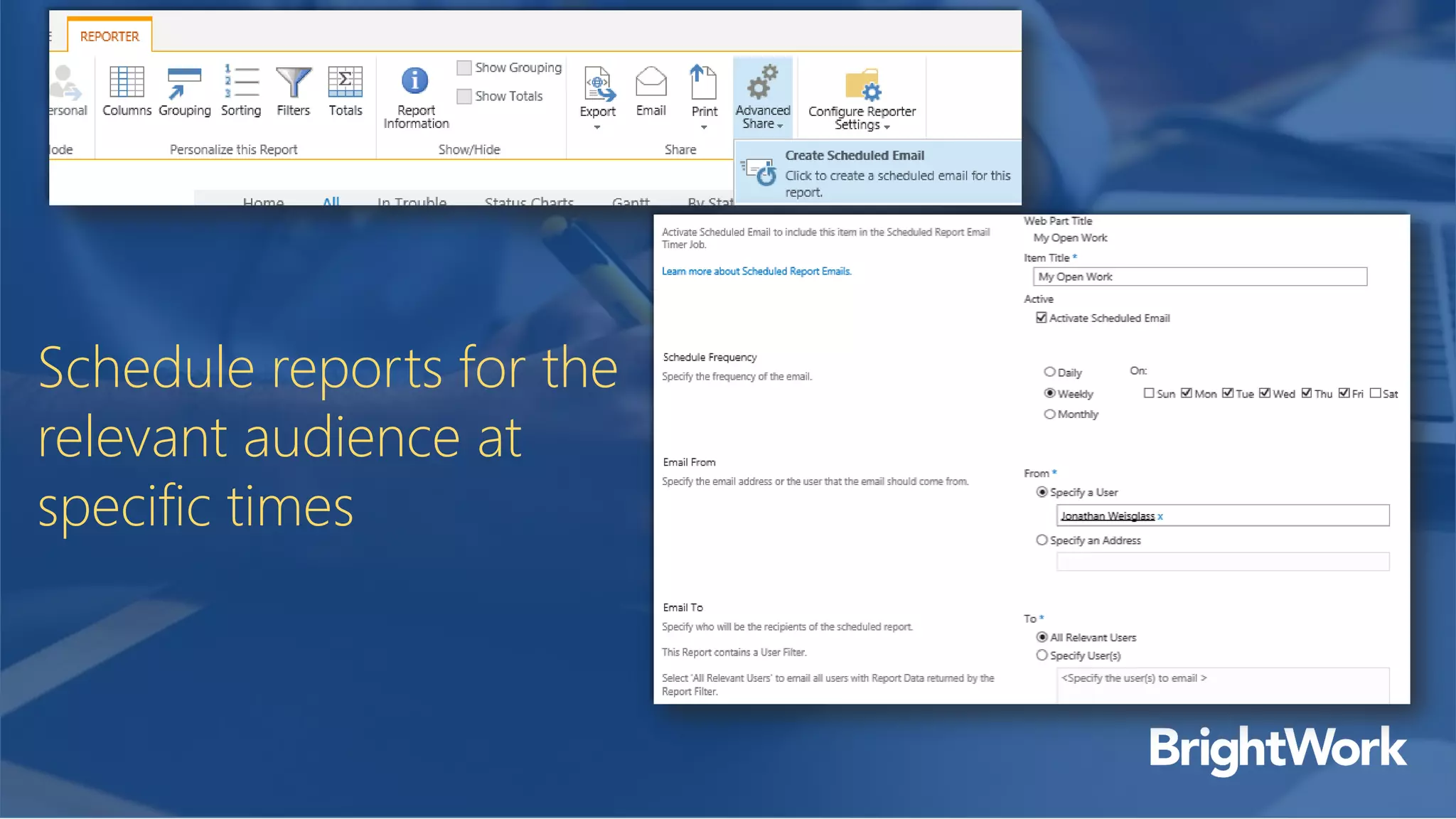Viewport: 1456px width, 819px height.
Task: Uncheck Activate Scheduled Email
Action: (1042, 318)
